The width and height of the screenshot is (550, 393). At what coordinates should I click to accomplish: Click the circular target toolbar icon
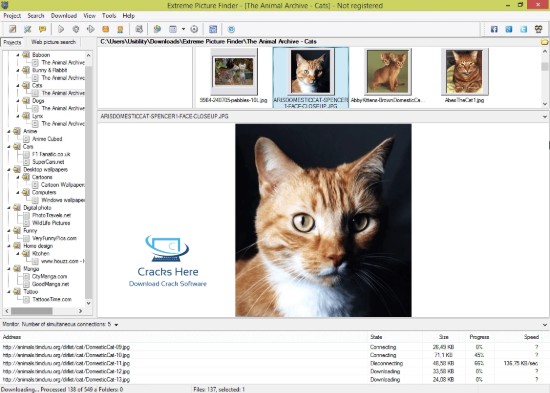[x=194, y=29]
